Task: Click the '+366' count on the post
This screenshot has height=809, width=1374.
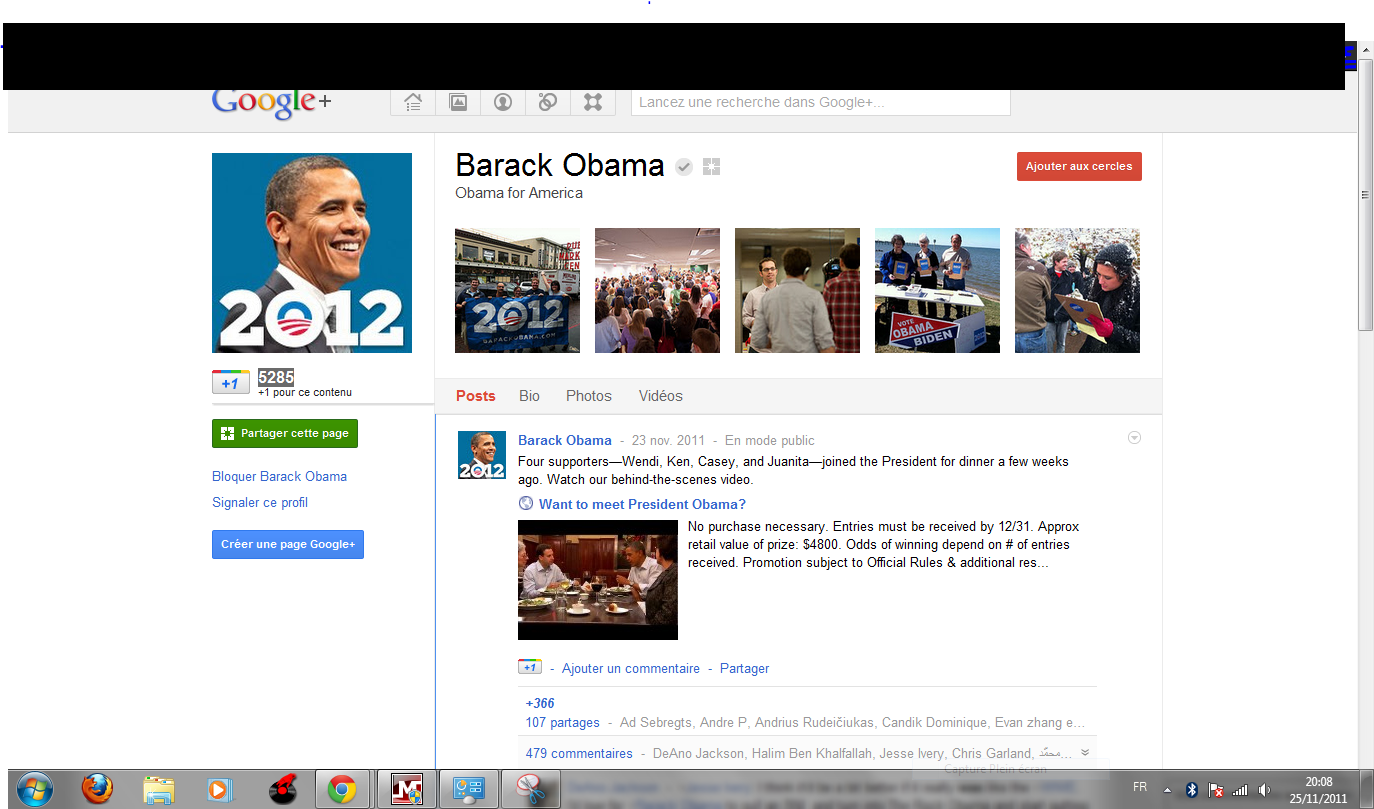Action: [x=540, y=703]
